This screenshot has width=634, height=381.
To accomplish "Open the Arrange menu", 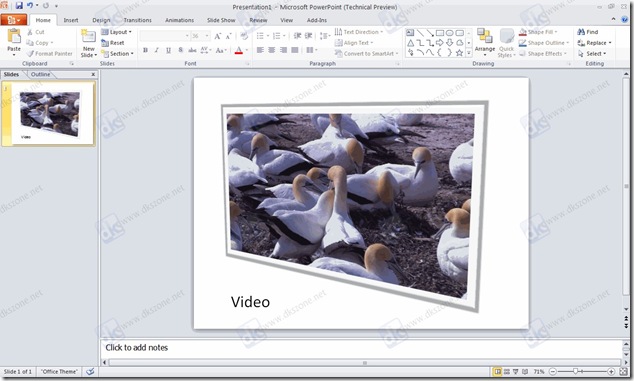I will click(x=485, y=42).
